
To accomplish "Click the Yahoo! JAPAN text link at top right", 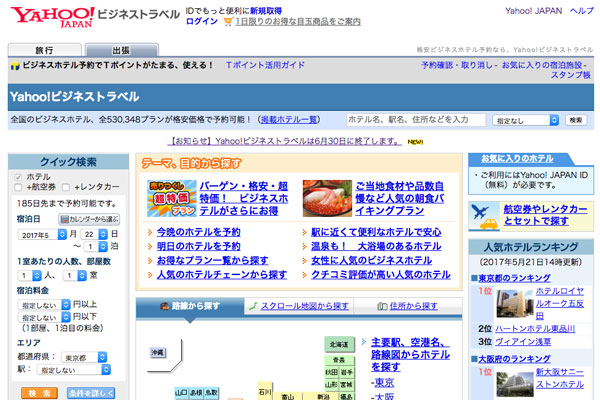I will coord(533,11).
